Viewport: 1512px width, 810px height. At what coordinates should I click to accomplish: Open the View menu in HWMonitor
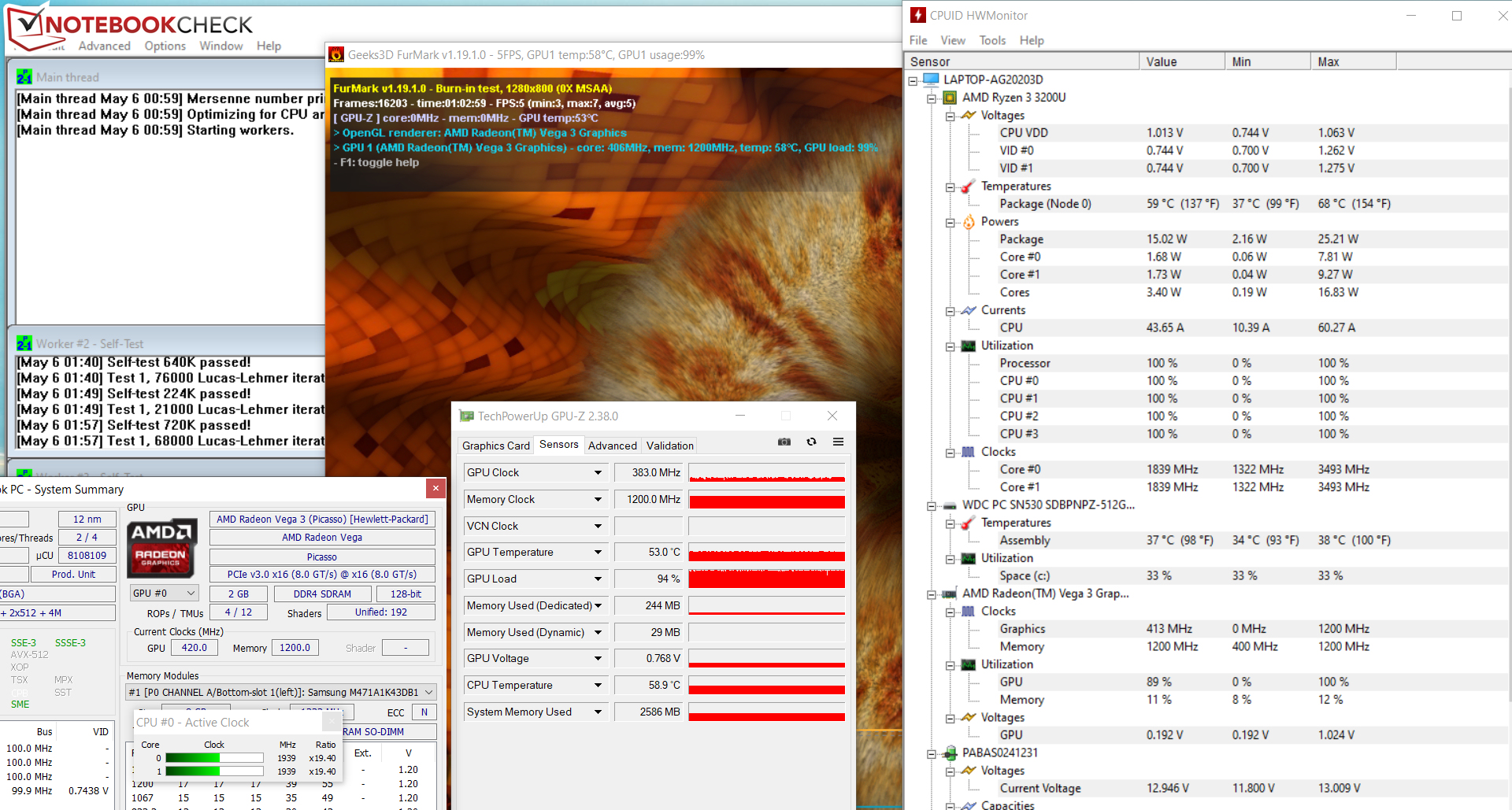(953, 40)
